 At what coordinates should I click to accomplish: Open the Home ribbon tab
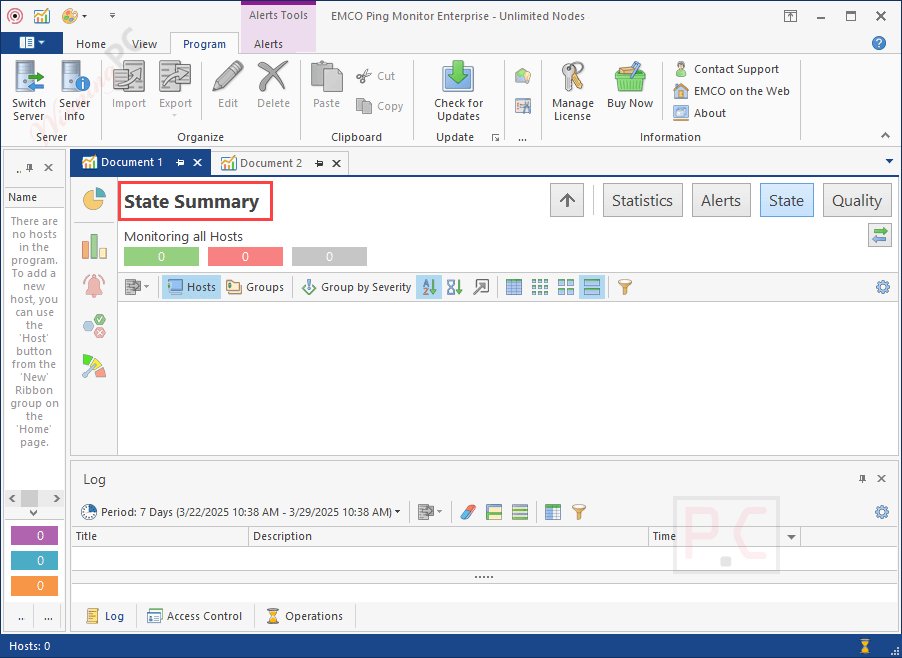coord(91,44)
